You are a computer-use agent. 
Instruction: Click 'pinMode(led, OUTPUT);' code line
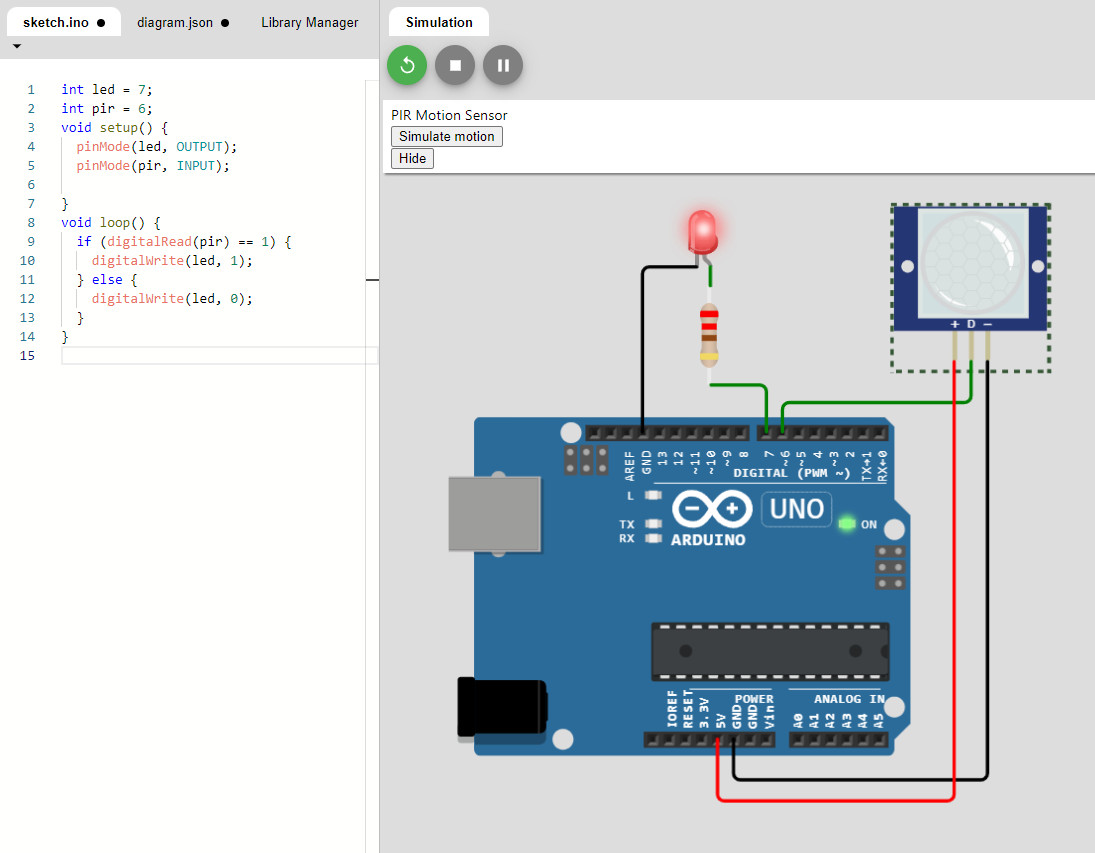(x=156, y=147)
